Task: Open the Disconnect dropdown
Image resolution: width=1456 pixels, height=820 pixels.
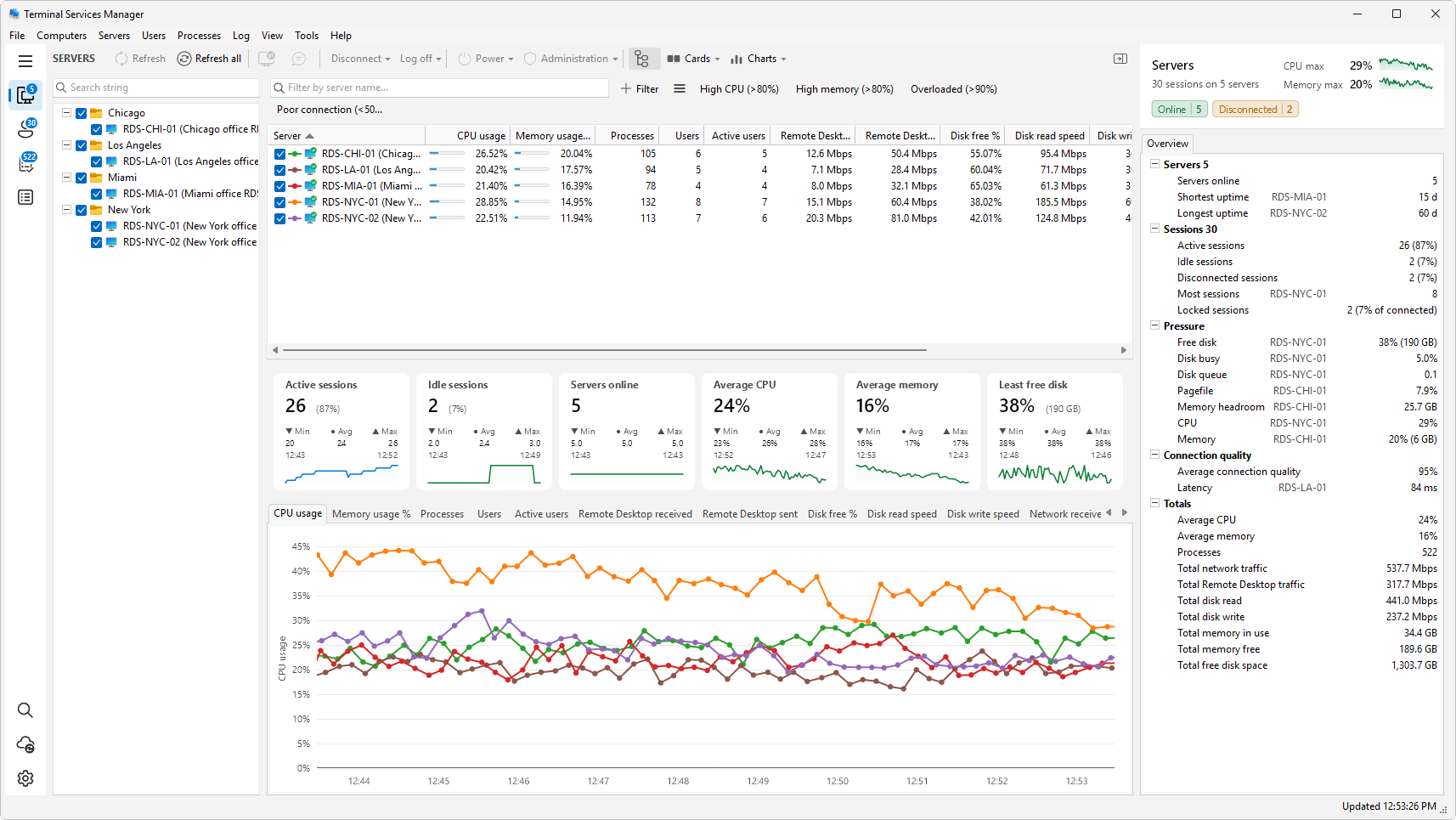Action: point(360,59)
